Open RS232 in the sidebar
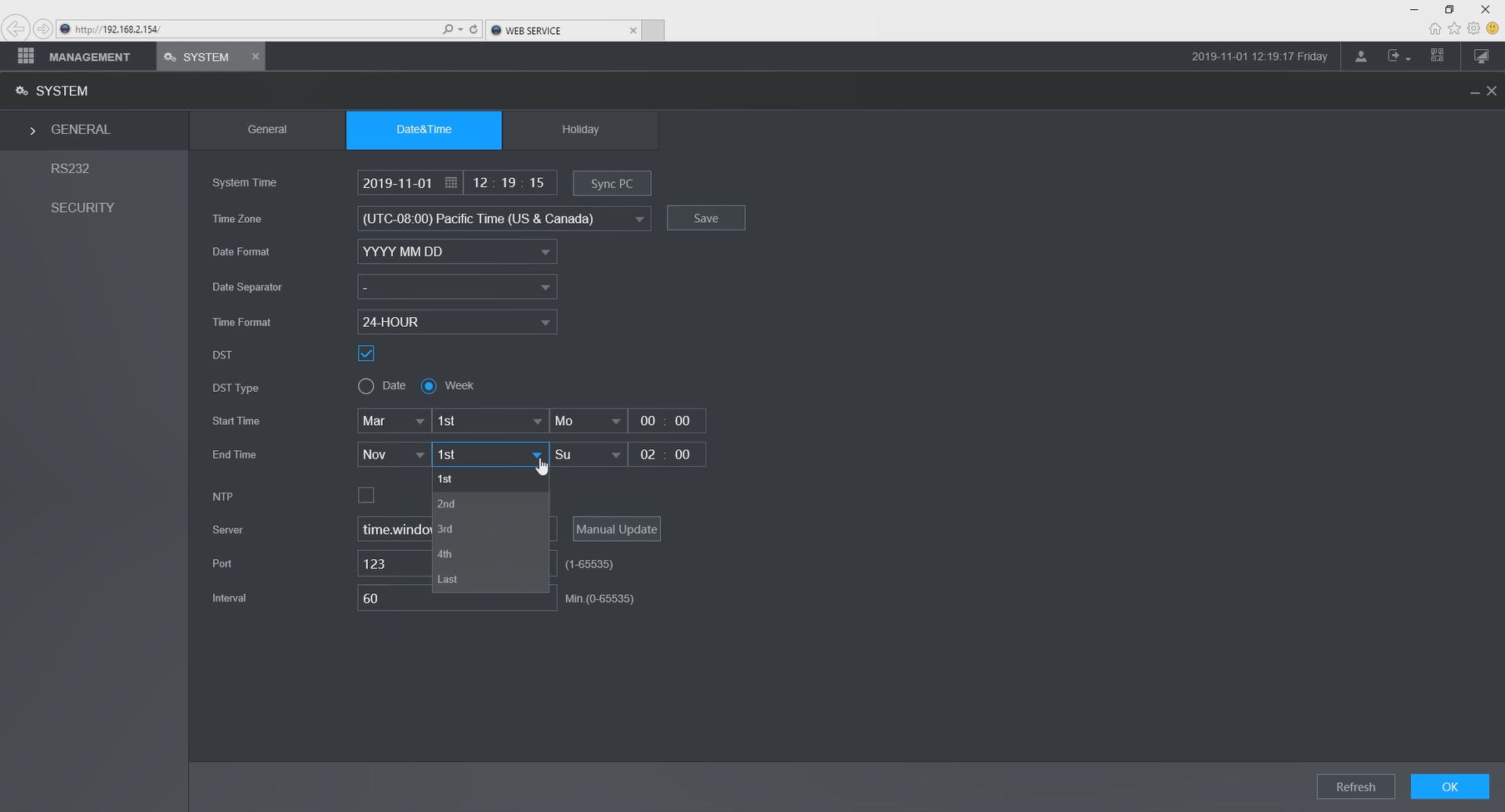Screen dimensions: 1505x812 coord(70,168)
